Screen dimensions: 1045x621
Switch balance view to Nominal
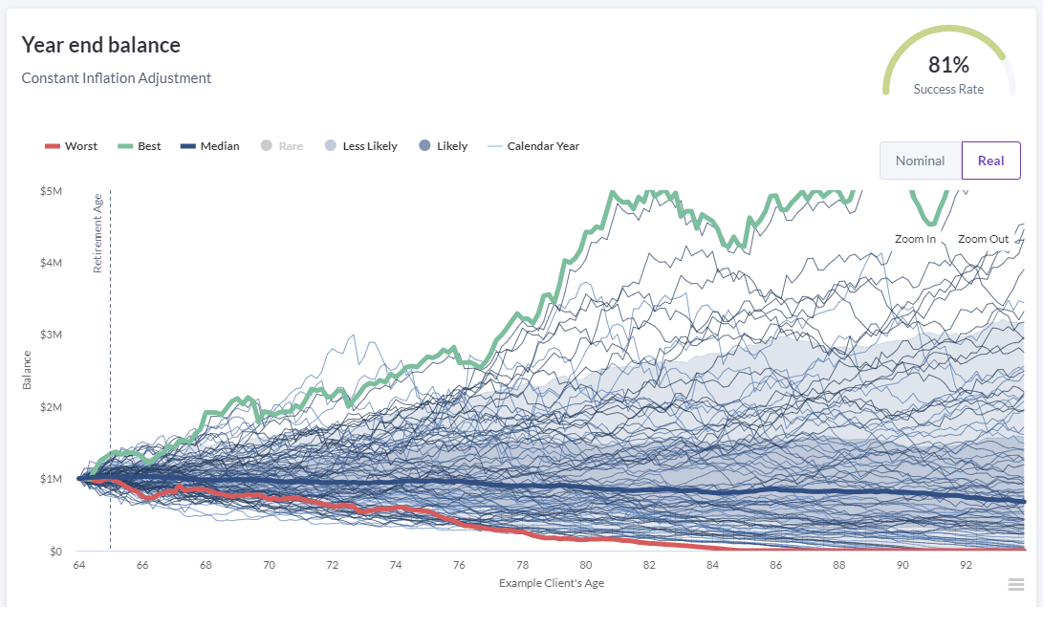tap(920, 161)
